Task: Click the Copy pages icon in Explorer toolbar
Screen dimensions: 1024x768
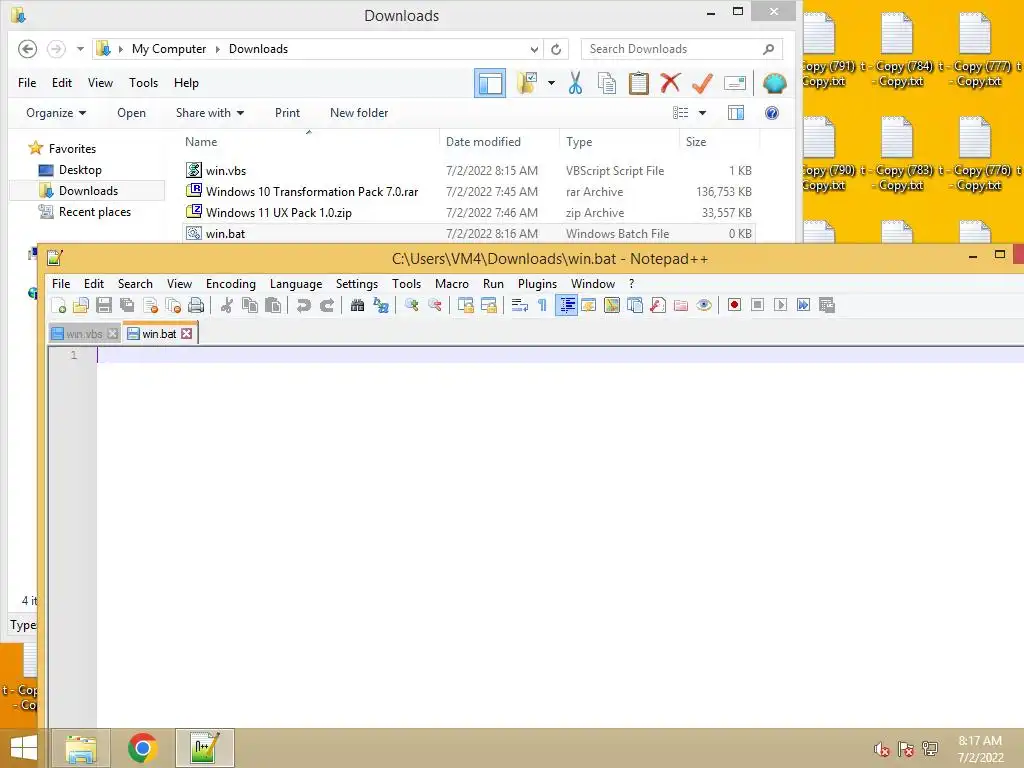Action: [x=607, y=83]
